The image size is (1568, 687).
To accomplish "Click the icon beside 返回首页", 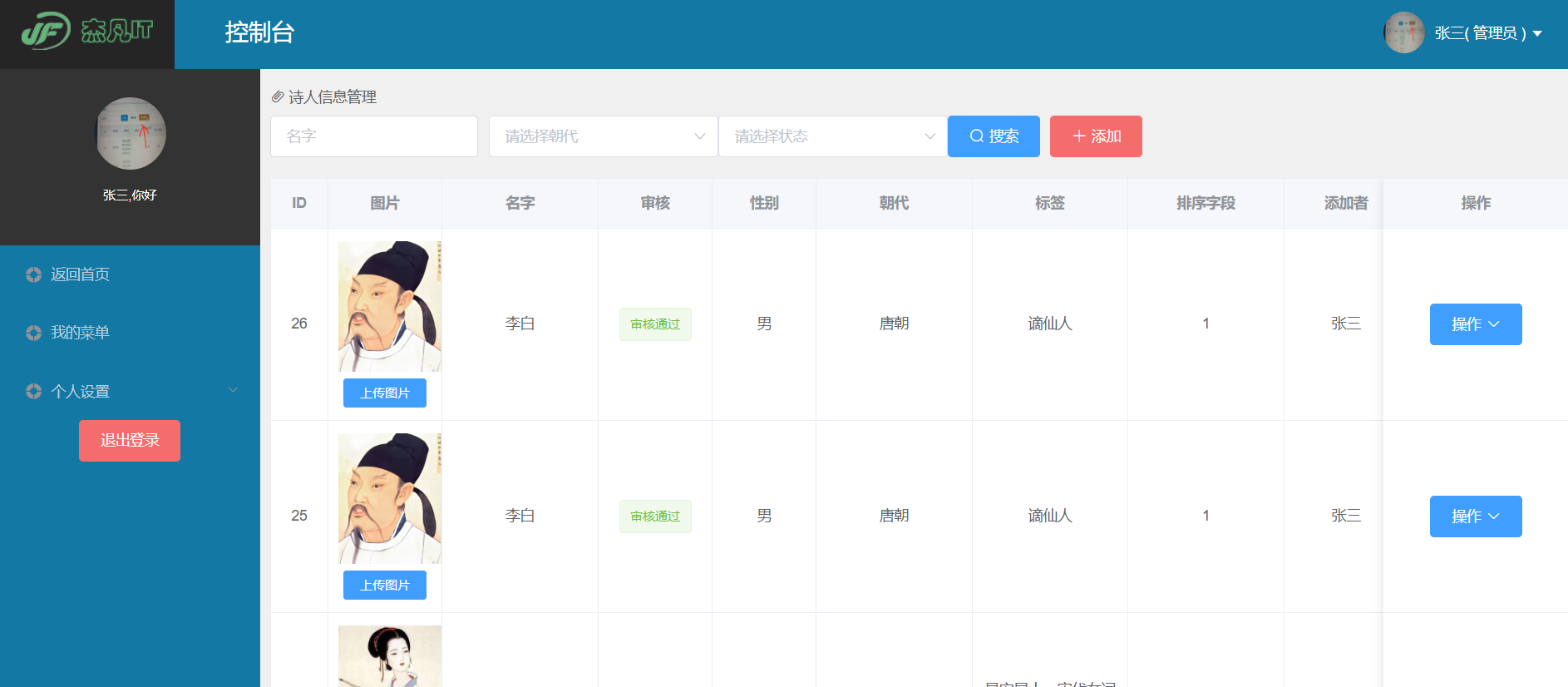I will click(x=33, y=274).
